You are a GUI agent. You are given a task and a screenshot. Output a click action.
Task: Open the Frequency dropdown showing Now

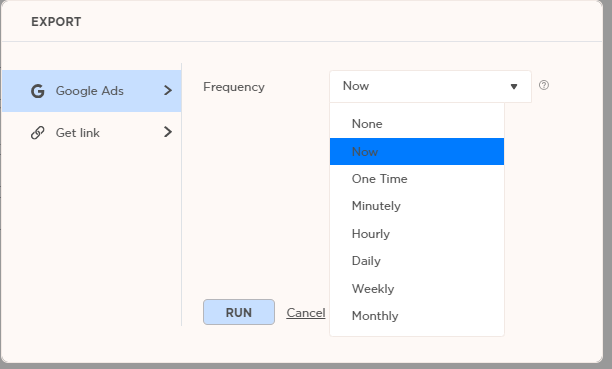pos(431,86)
